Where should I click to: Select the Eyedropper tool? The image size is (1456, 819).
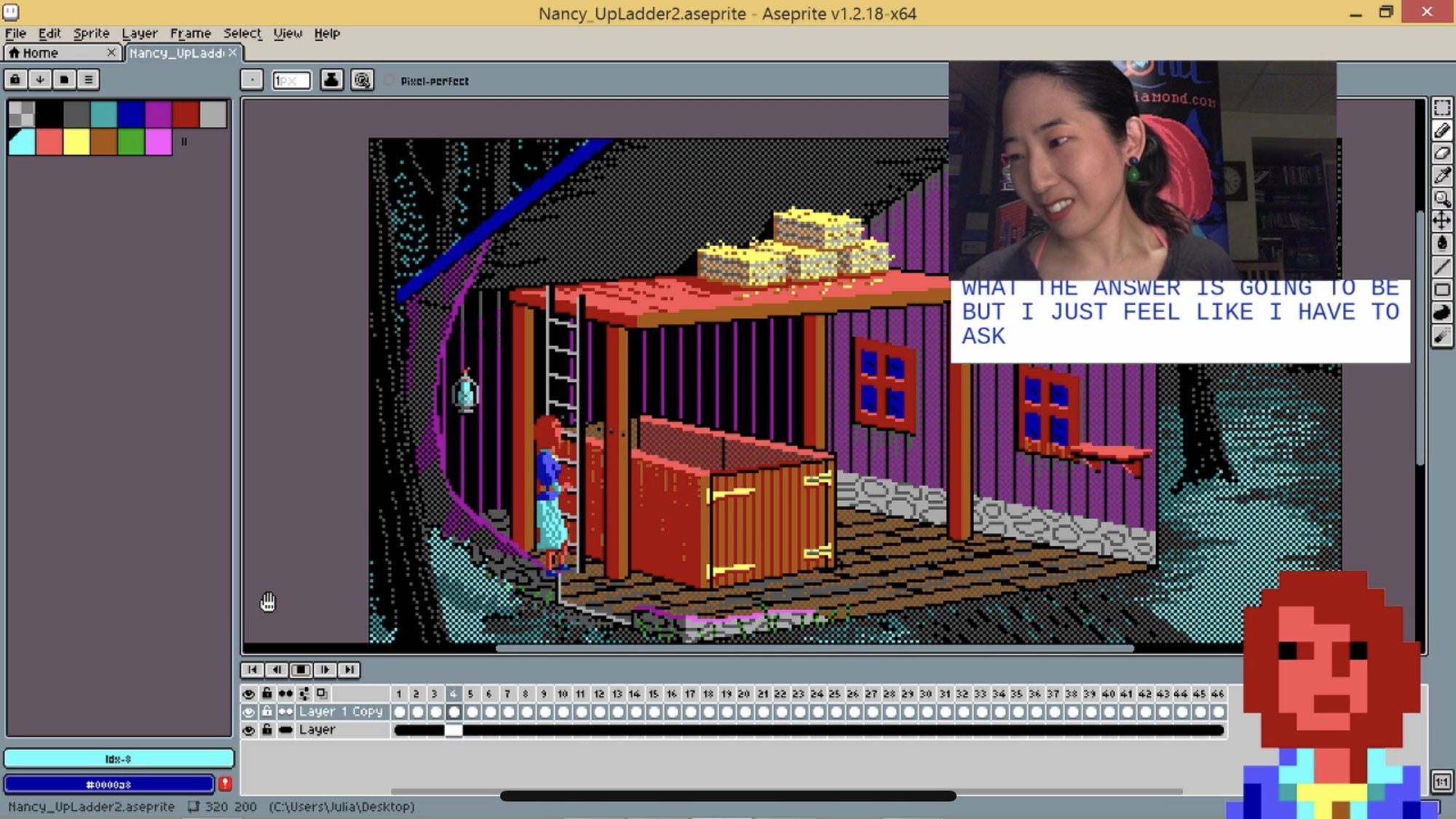click(x=1441, y=176)
